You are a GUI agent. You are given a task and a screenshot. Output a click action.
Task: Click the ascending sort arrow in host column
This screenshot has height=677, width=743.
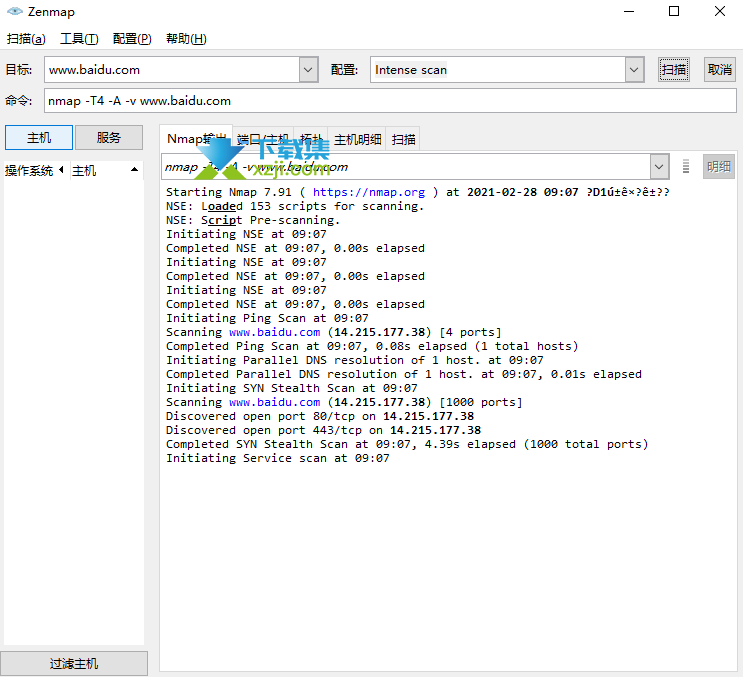[x=135, y=170]
